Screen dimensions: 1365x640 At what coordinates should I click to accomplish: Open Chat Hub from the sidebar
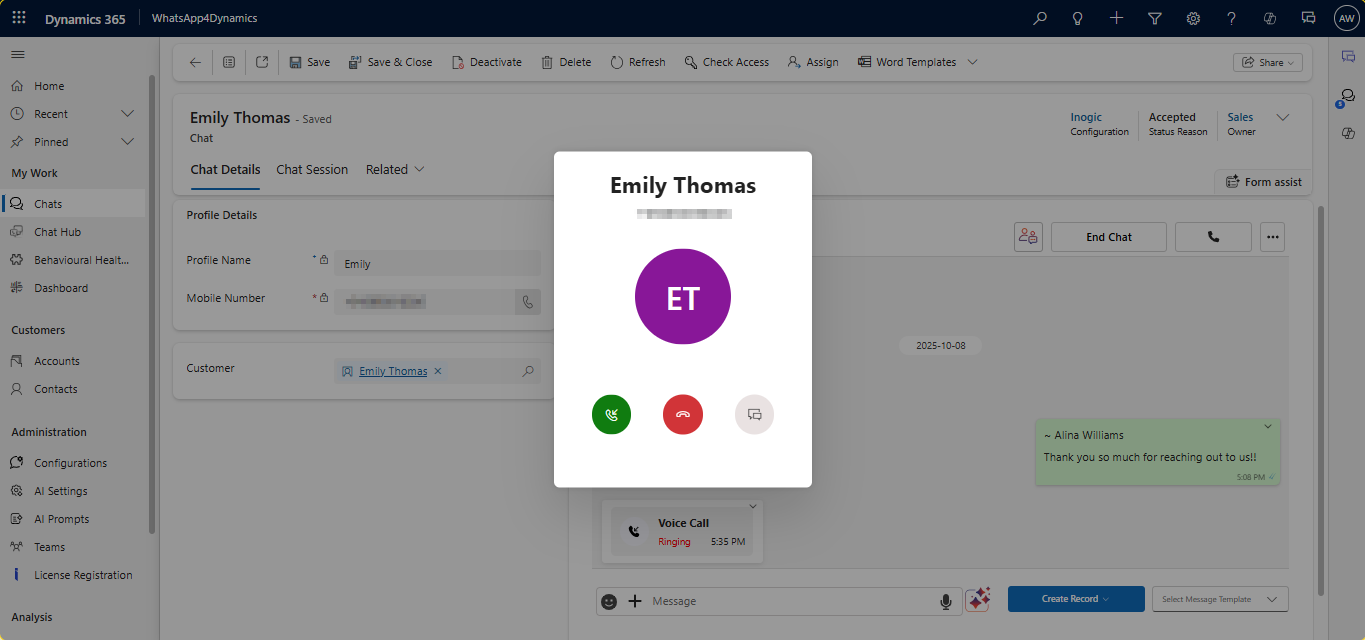[x=57, y=232]
